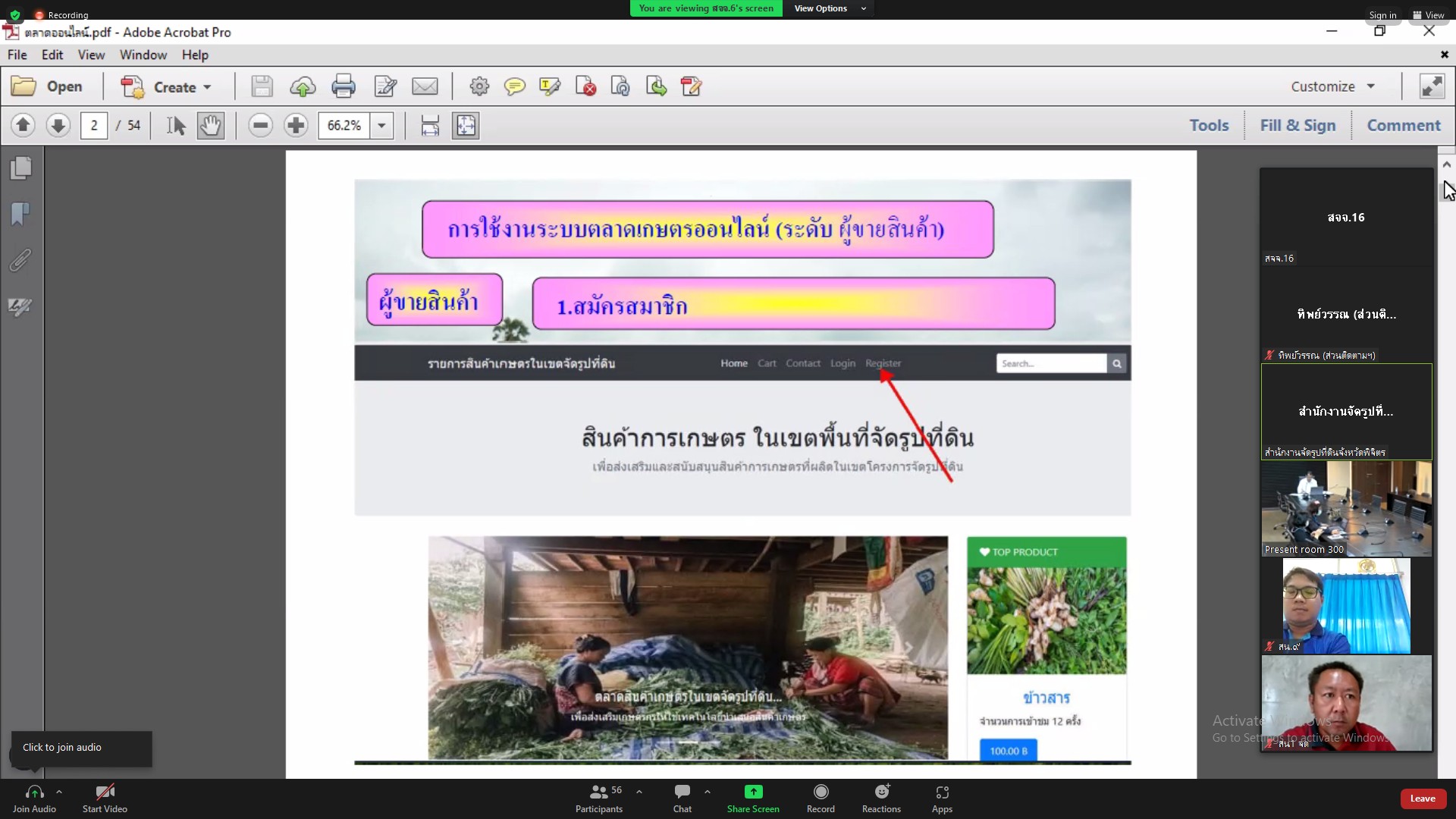
Task: Open the Help menu
Action: coord(195,55)
